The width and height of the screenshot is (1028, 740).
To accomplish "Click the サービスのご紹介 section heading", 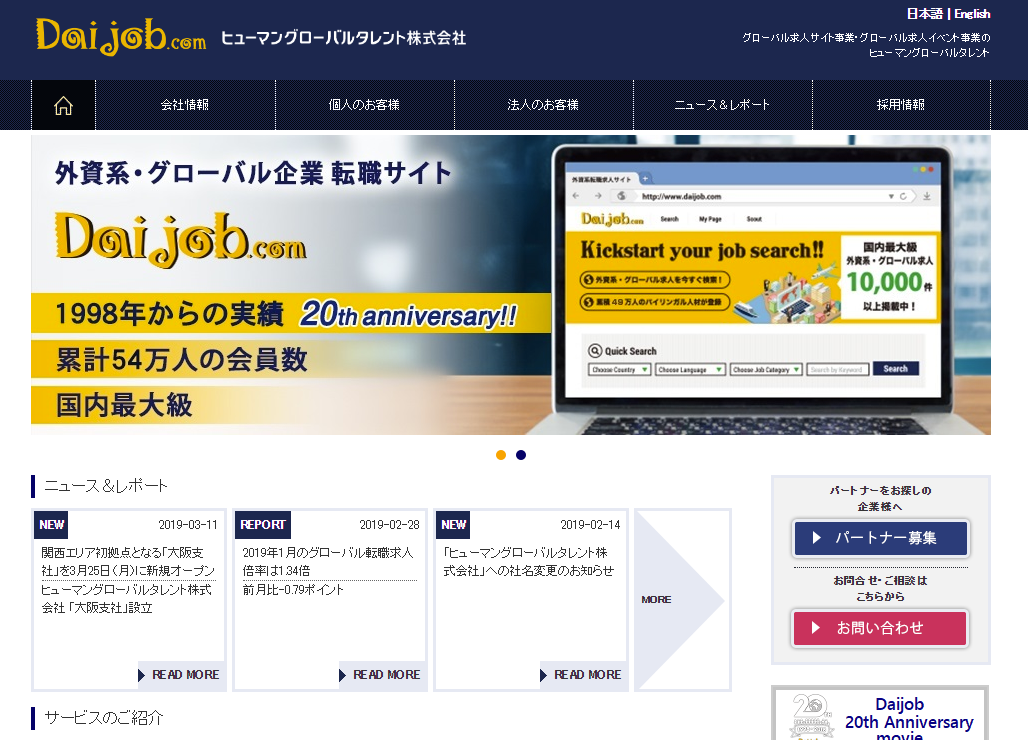I will click(x=104, y=718).
